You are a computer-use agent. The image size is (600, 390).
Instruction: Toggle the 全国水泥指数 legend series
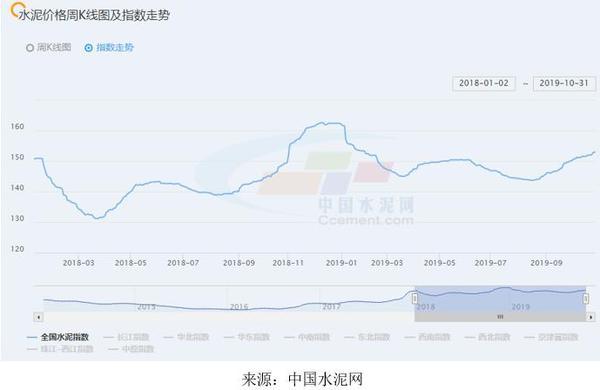58,337
